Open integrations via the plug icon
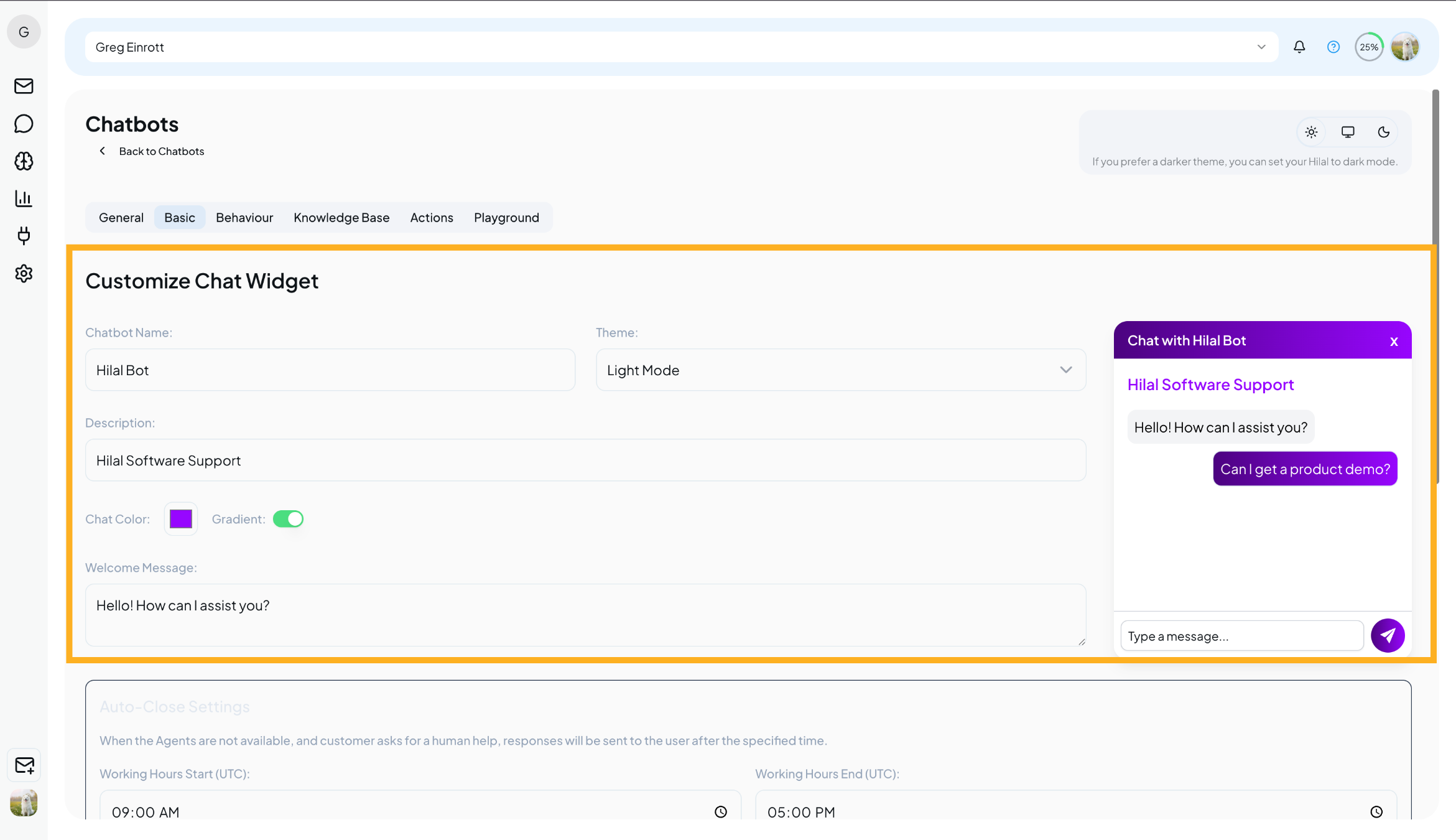This screenshot has height=840, width=1456. [23, 236]
